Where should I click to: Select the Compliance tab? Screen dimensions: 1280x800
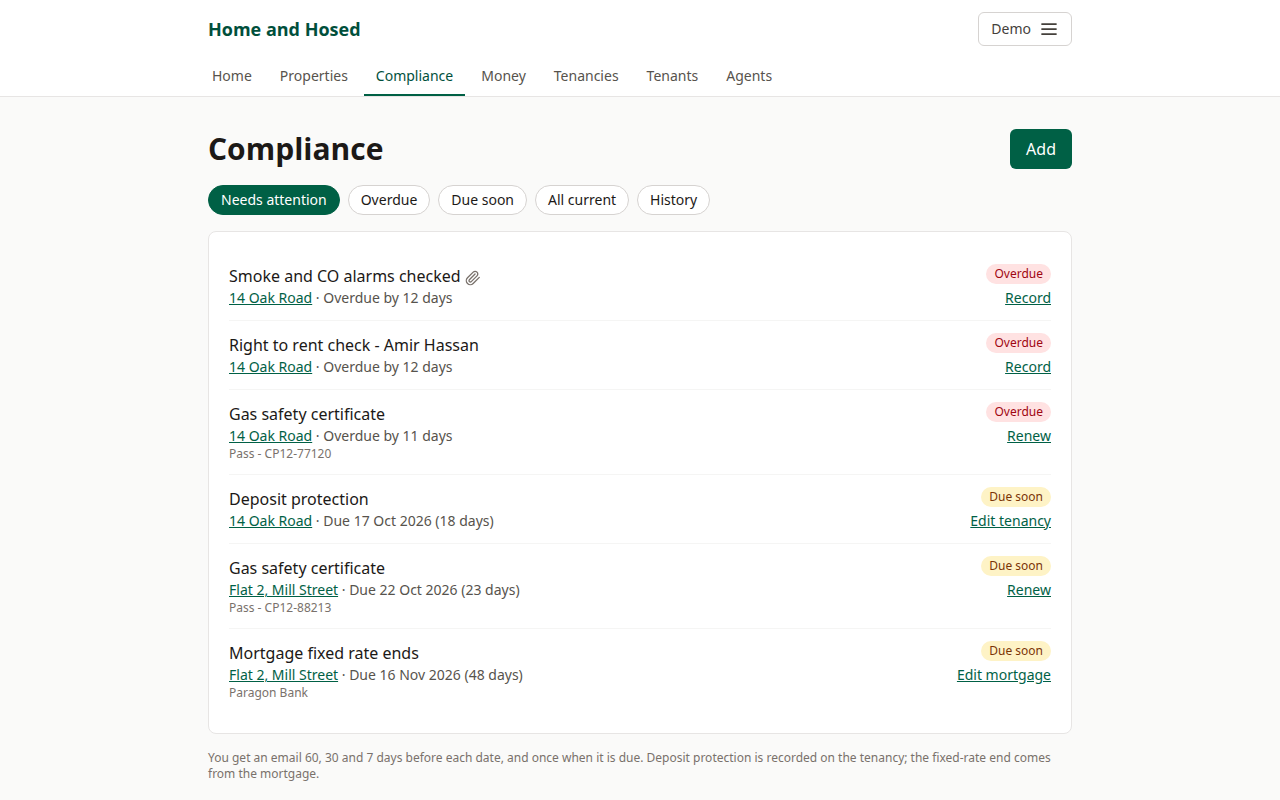(414, 76)
